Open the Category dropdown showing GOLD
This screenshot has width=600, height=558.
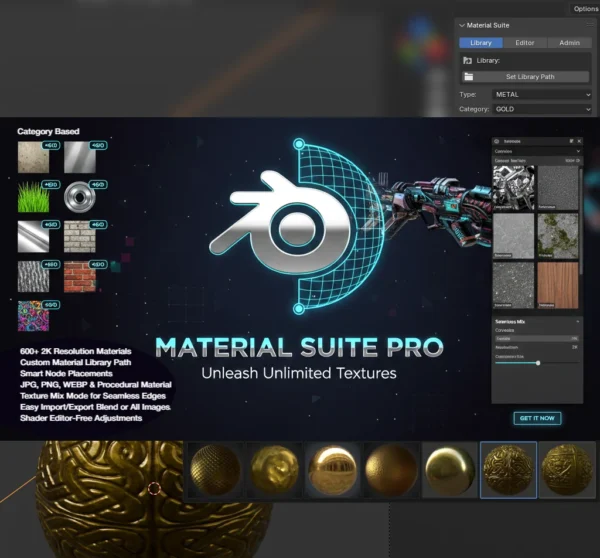point(540,108)
